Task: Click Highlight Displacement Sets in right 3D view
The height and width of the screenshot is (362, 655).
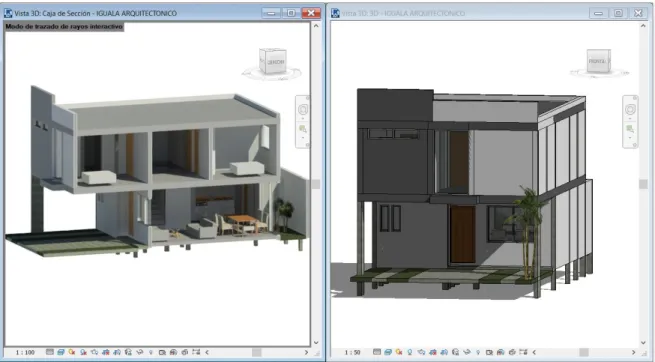Action: pos(512,352)
